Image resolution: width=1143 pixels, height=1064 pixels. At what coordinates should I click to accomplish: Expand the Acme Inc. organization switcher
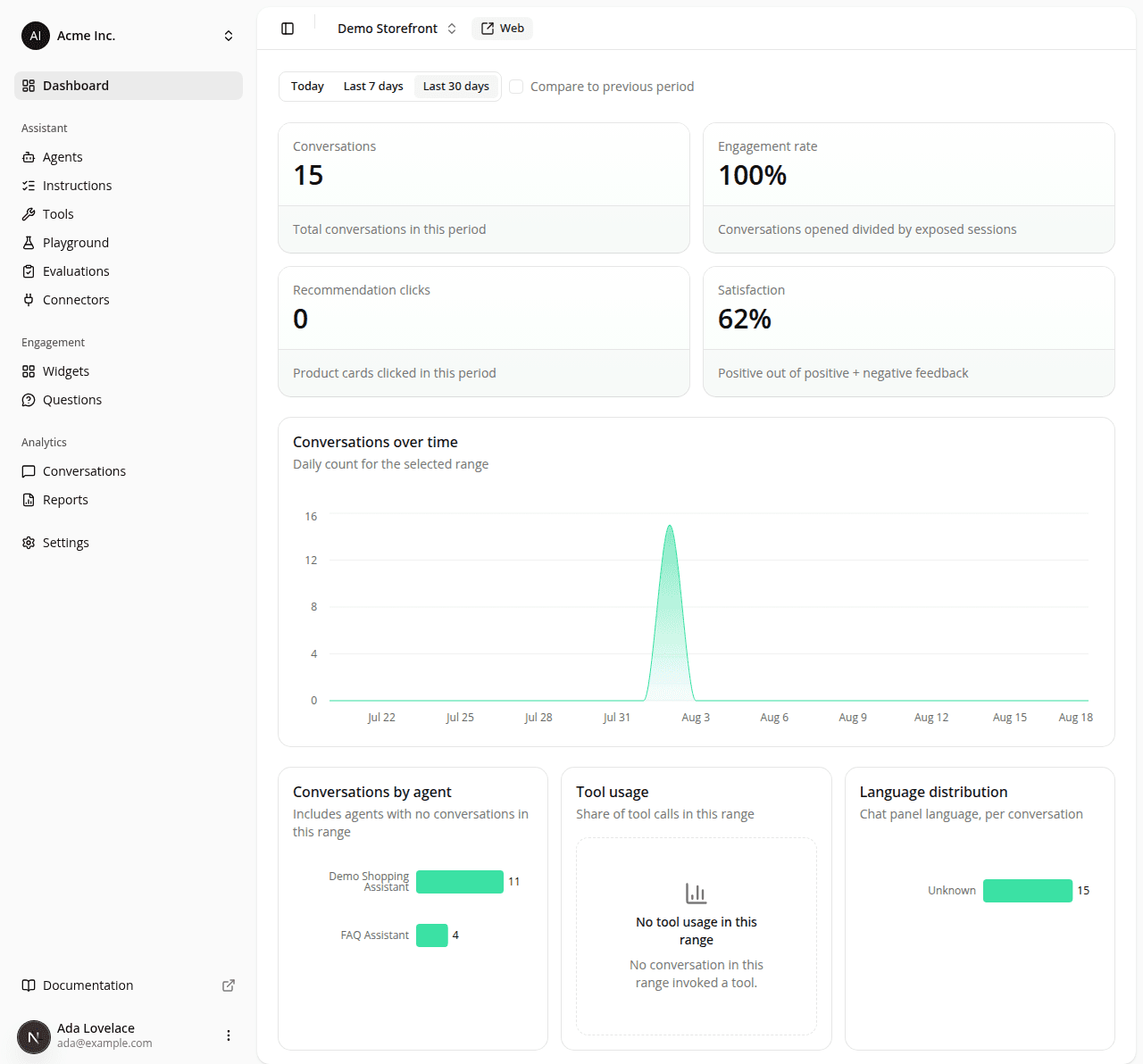click(x=229, y=36)
